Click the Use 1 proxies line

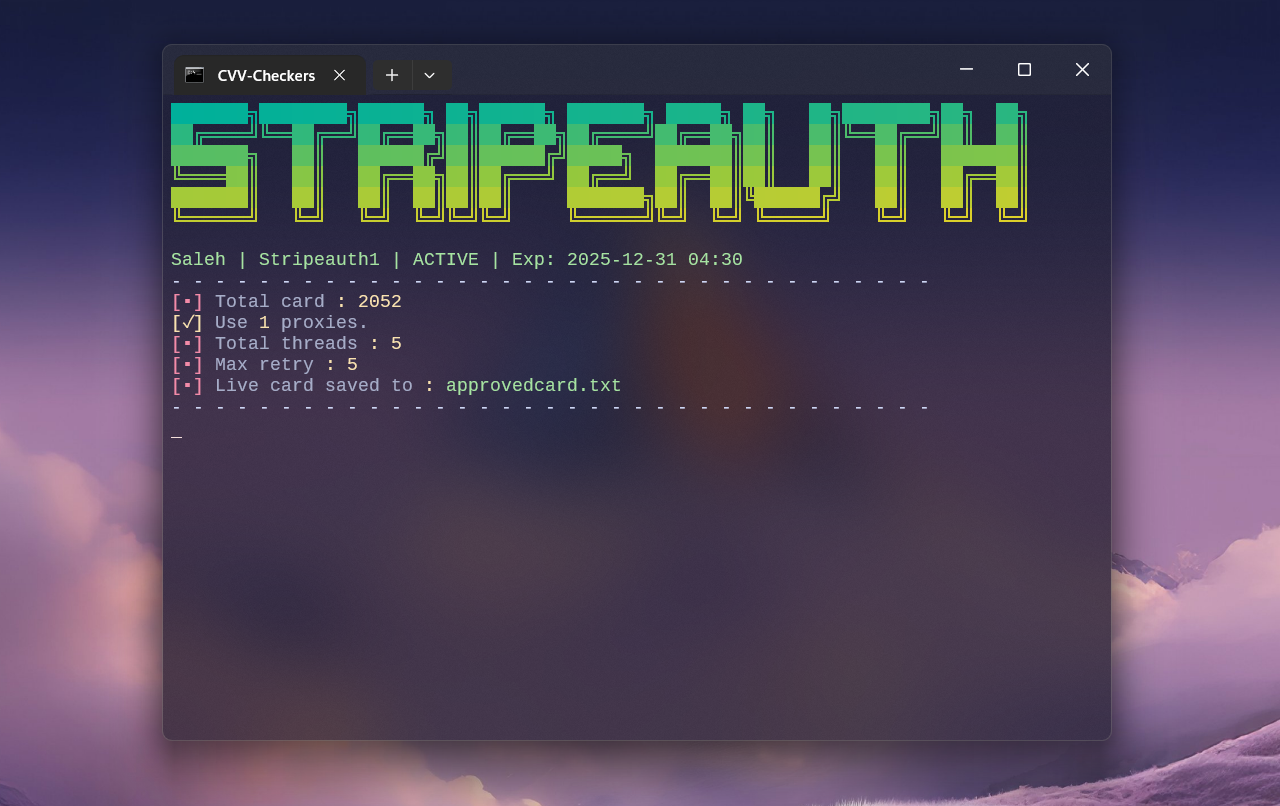(x=270, y=323)
